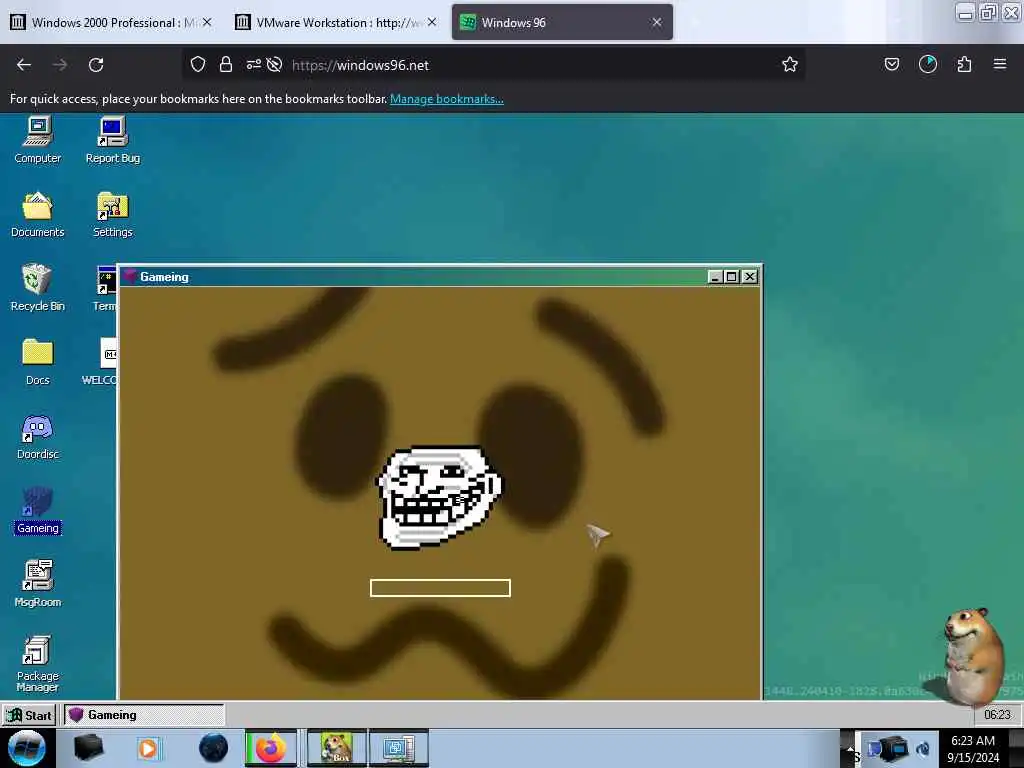The height and width of the screenshot is (768, 1024).
Task: Click the round profile icon in toolbar
Action: click(x=928, y=65)
